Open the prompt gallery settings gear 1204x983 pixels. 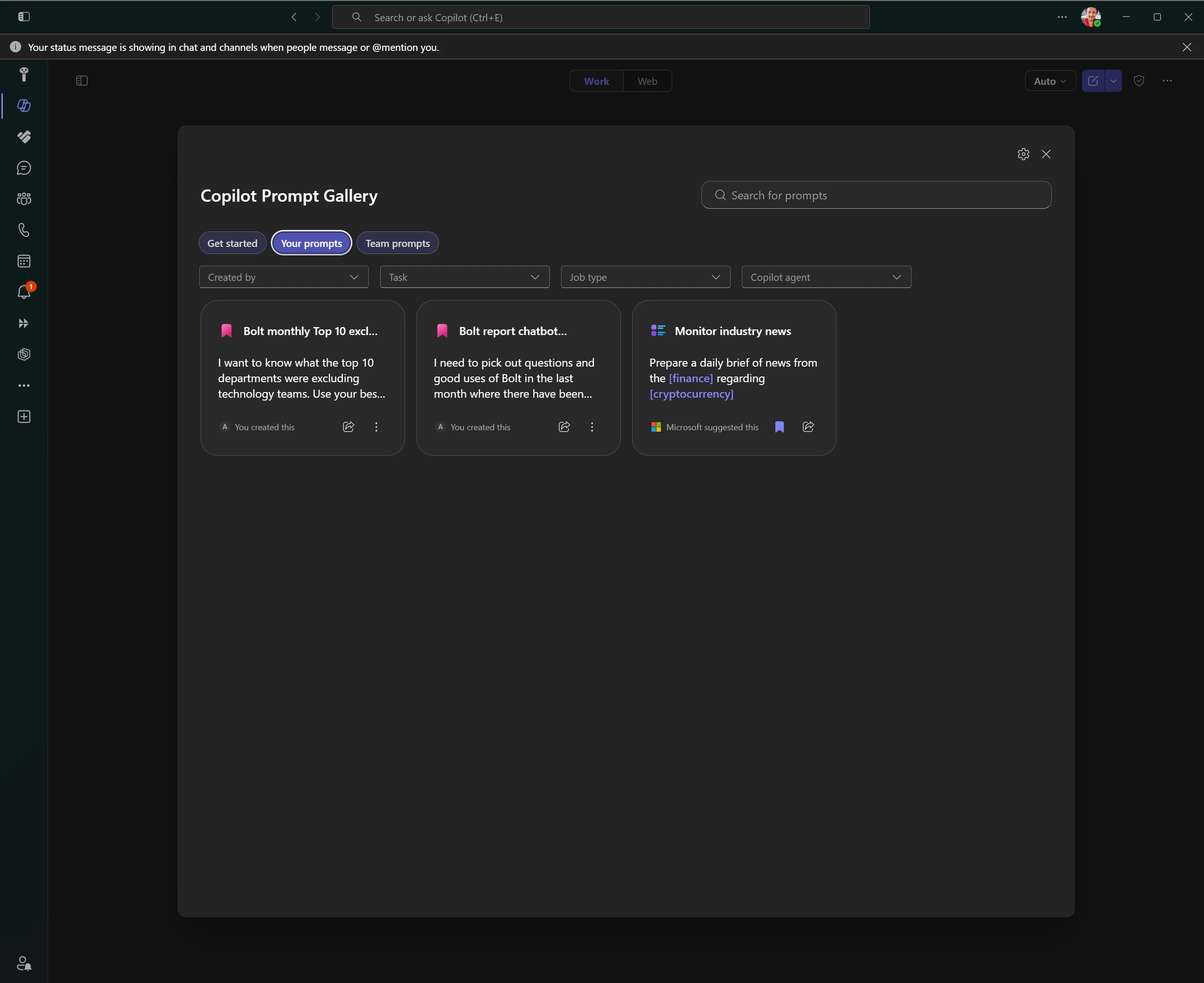pos(1023,154)
